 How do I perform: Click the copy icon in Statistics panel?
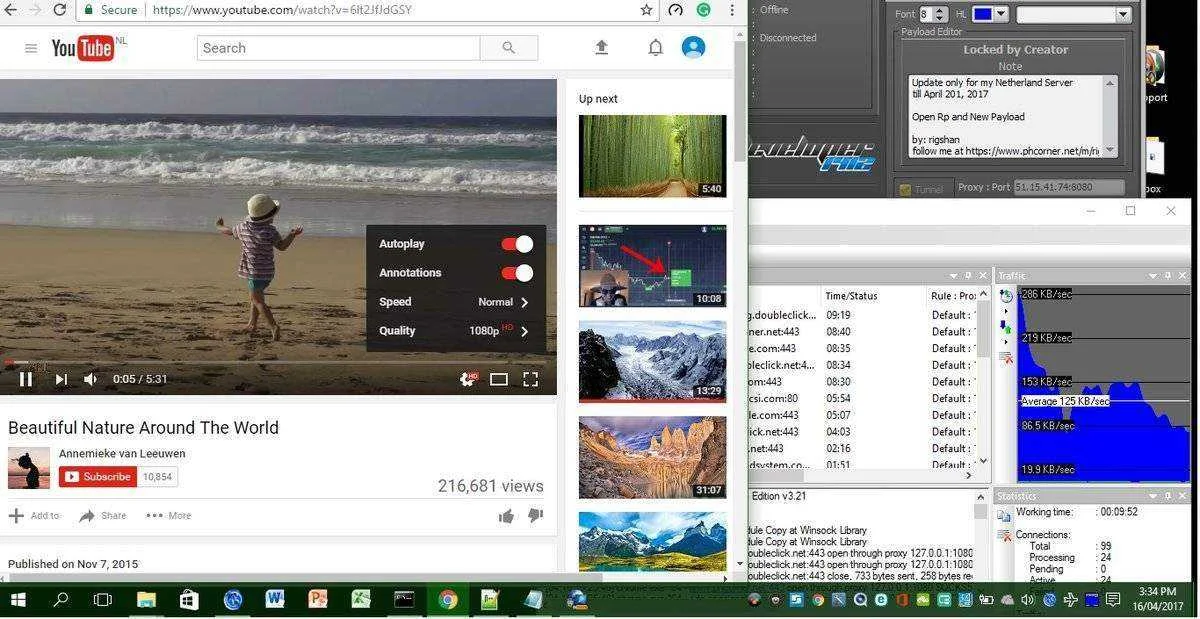(1004, 516)
